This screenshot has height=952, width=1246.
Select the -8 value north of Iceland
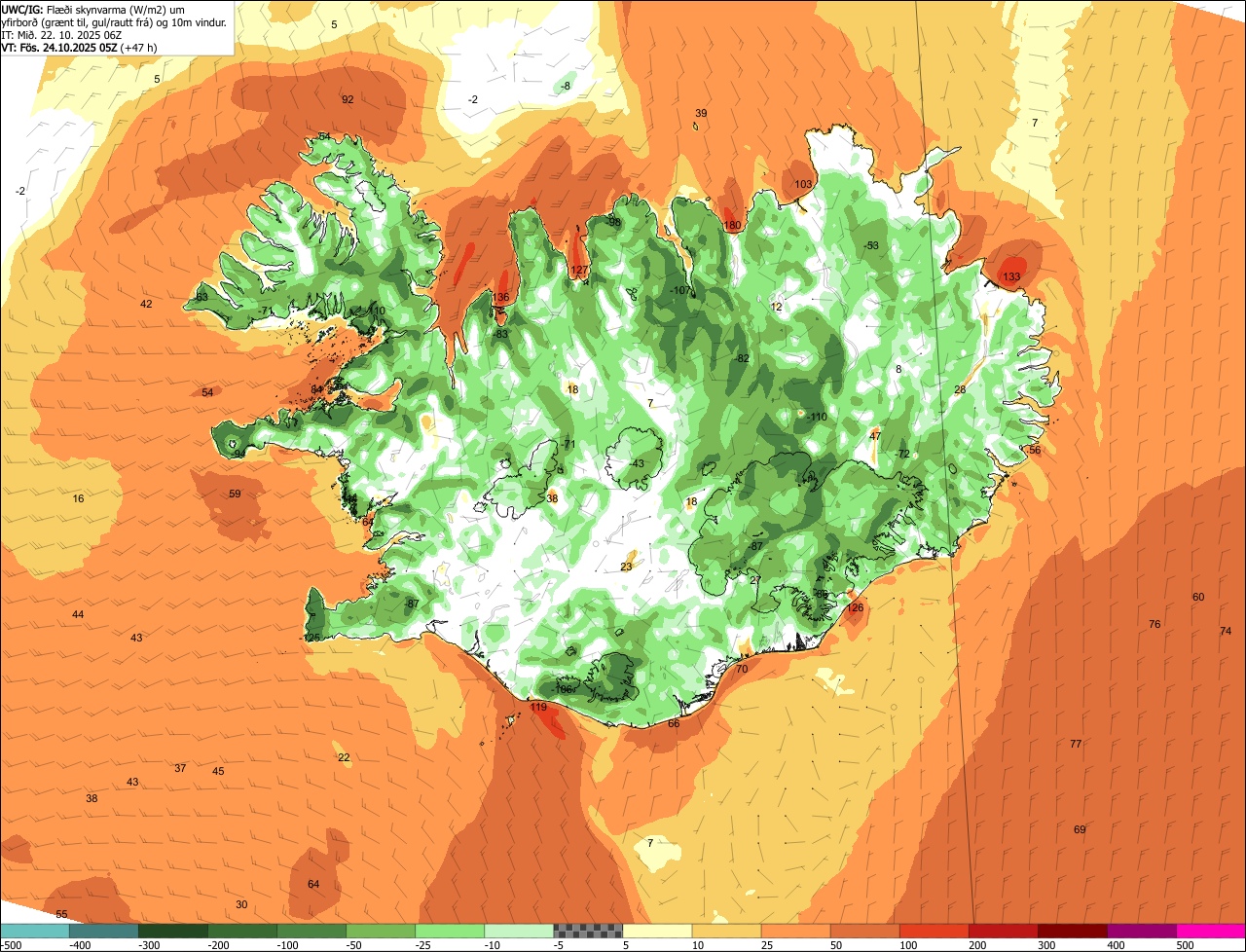[x=566, y=86]
